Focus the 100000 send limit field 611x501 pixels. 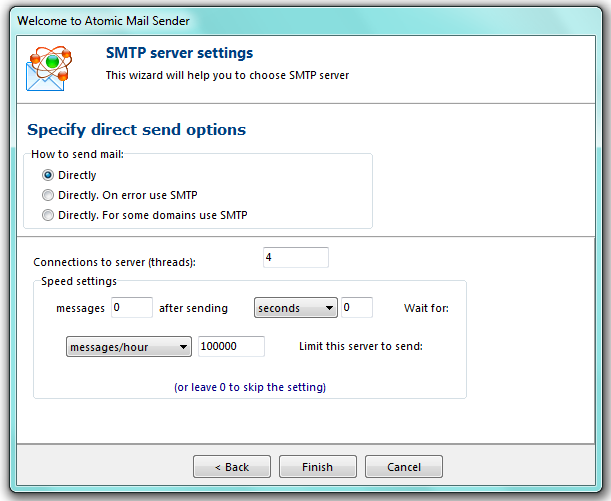(x=231, y=347)
